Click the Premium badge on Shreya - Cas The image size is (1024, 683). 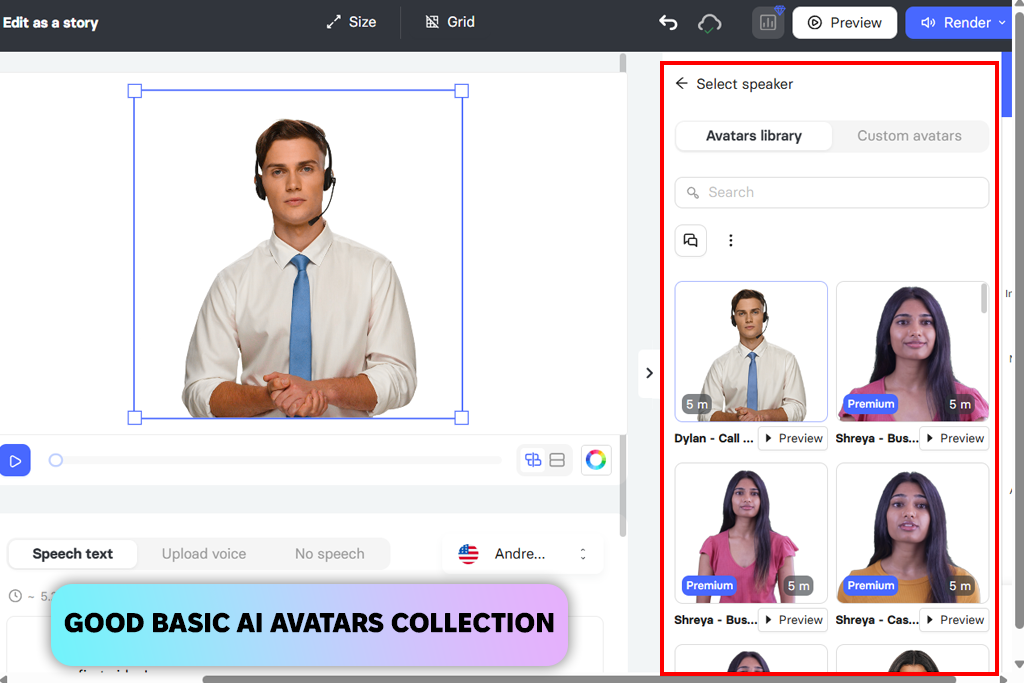point(871,586)
